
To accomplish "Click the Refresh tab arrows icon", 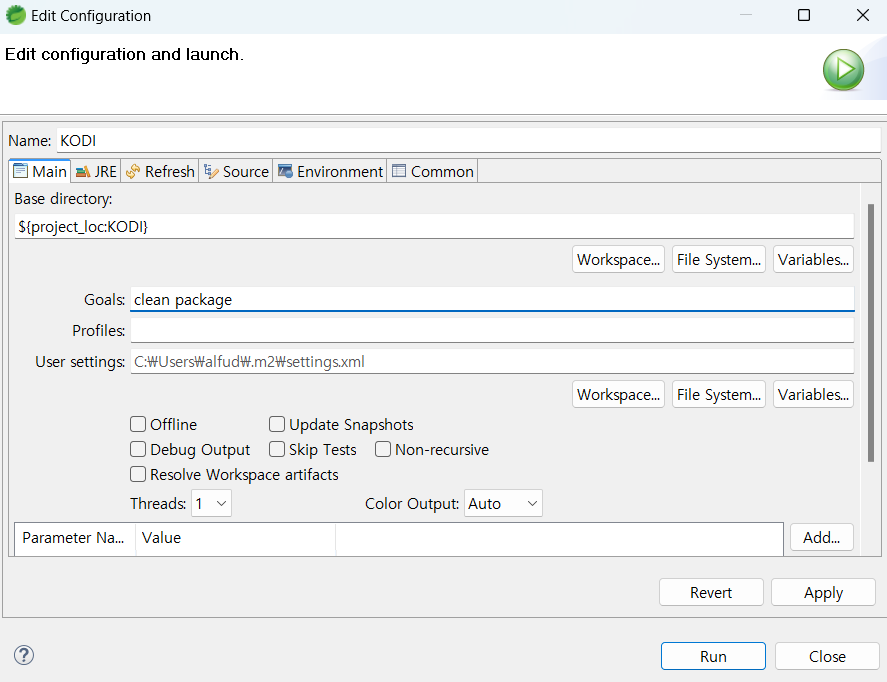I will click(x=133, y=171).
